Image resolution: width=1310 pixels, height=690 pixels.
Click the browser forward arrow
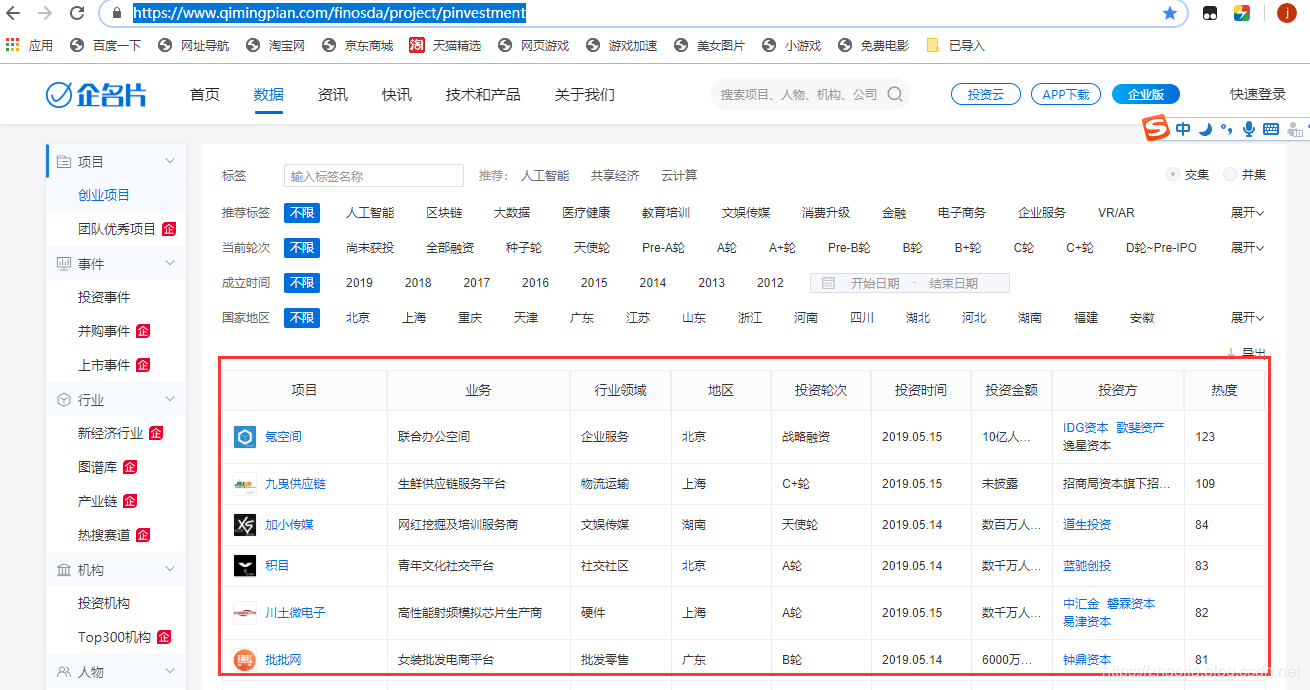click(45, 13)
